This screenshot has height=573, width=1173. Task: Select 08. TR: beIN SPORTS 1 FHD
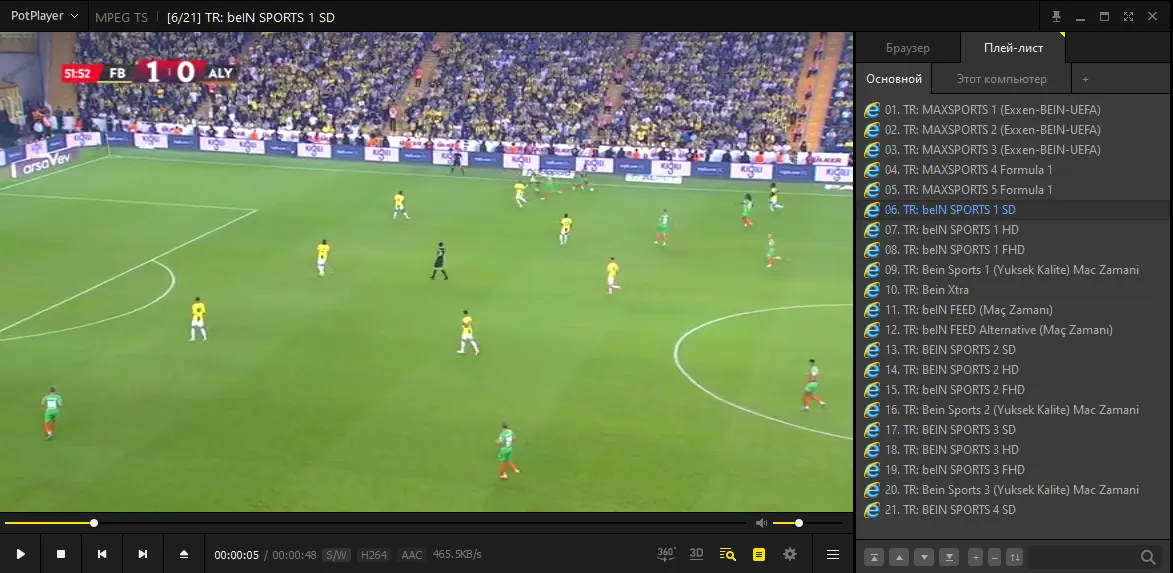point(1012,250)
